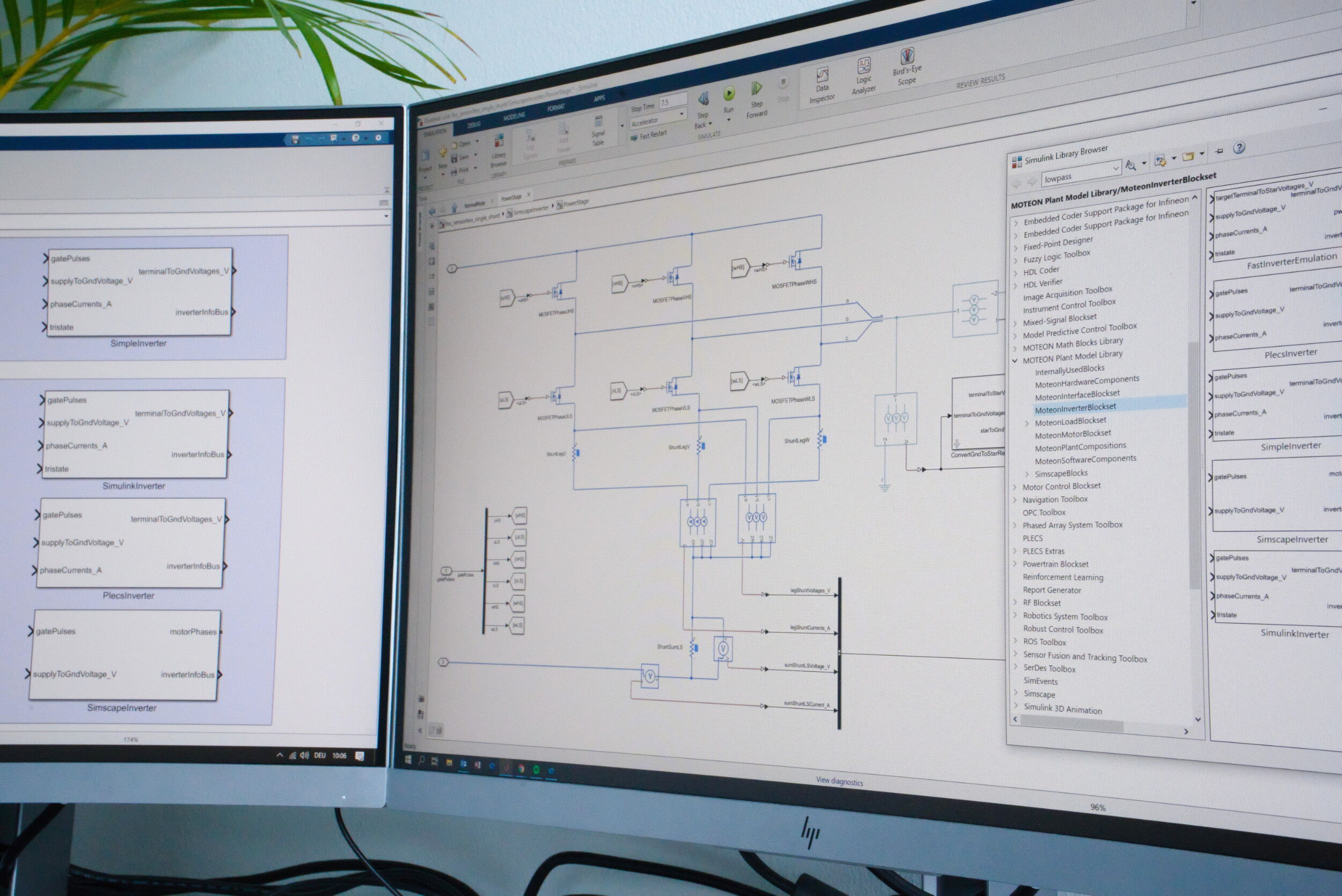The image size is (1342, 896).
Task: Expand the HDL Coder library node
Action: click(x=1016, y=273)
